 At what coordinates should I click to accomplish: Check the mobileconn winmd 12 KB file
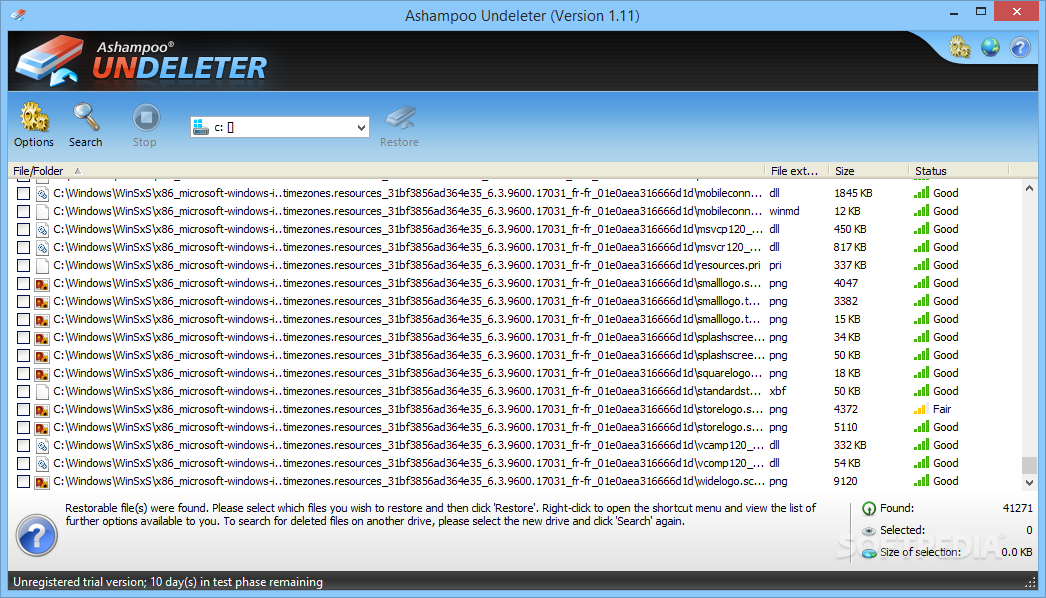[23, 212]
